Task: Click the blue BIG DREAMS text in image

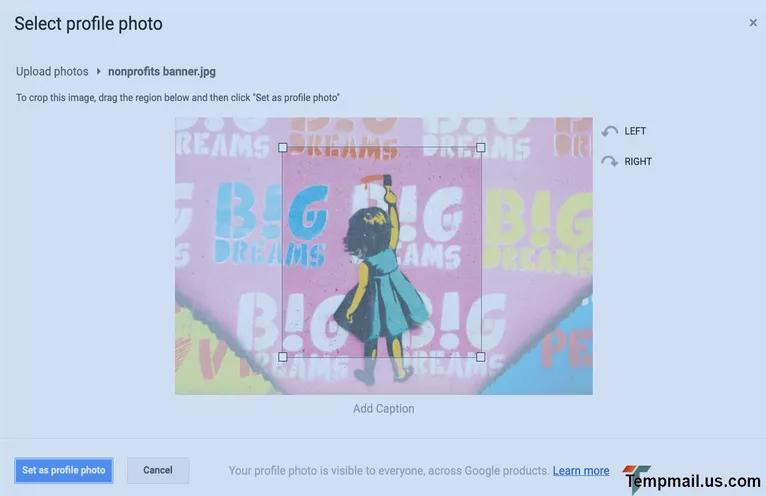Action: coord(271,225)
